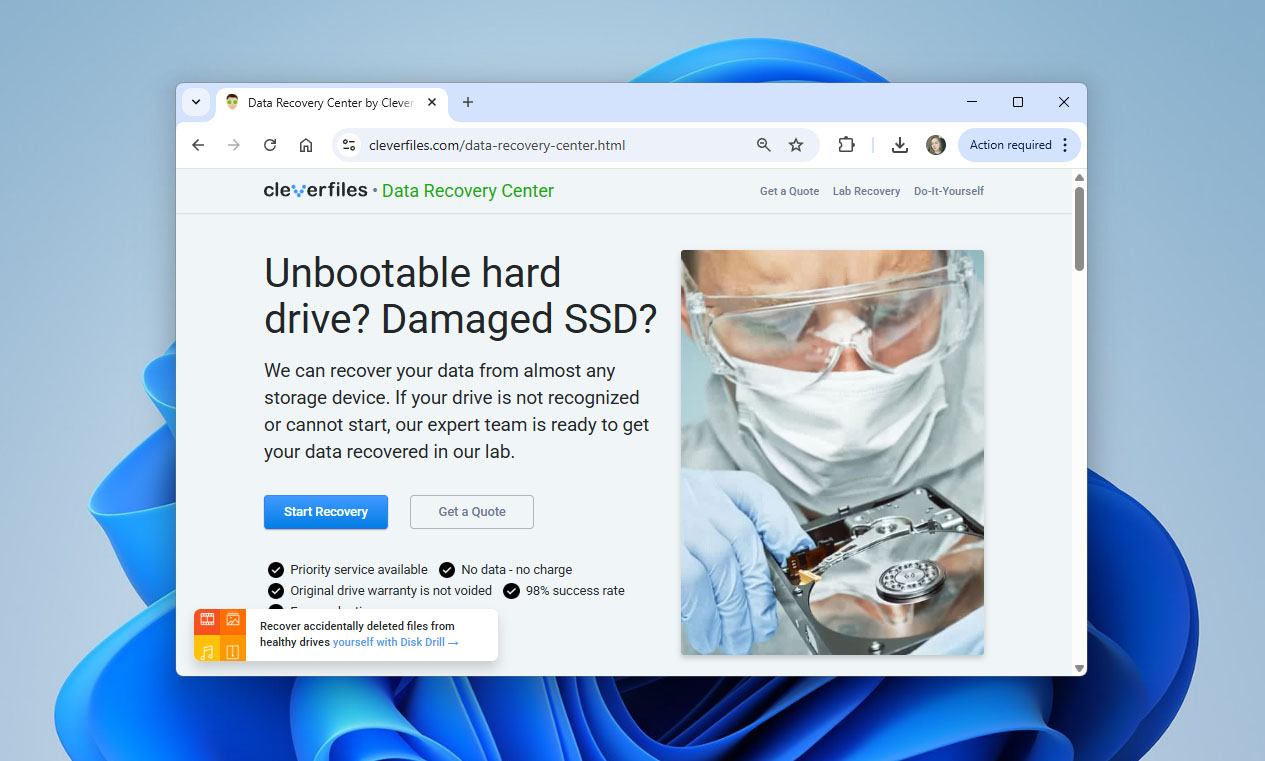The height and width of the screenshot is (761, 1265).
Task: Open the browser profile avatar
Action: click(x=935, y=145)
